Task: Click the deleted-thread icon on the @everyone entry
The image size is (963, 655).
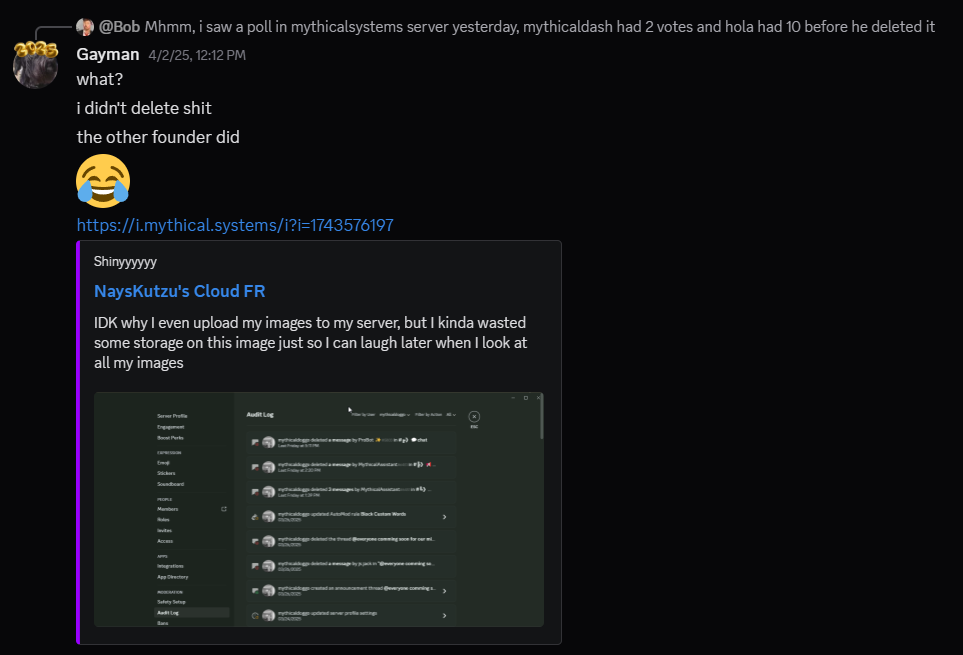Action: [x=255, y=540]
